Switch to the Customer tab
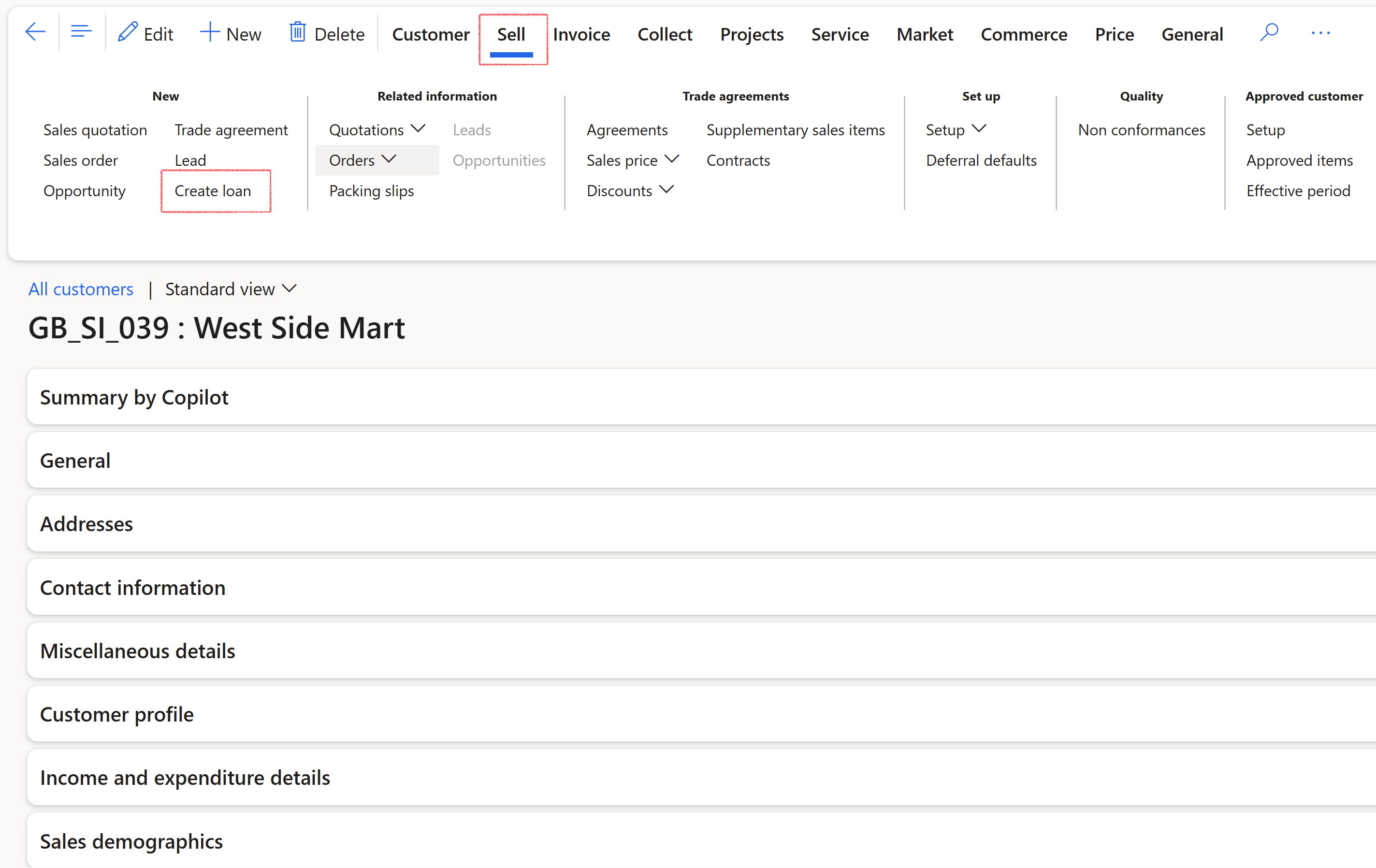This screenshot has width=1376, height=868. point(431,34)
